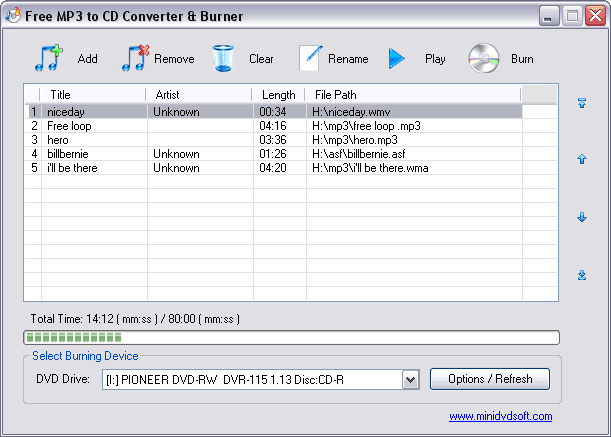Move selected track down one position
Viewport: 611px width, 437px height.
(x=582, y=217)
